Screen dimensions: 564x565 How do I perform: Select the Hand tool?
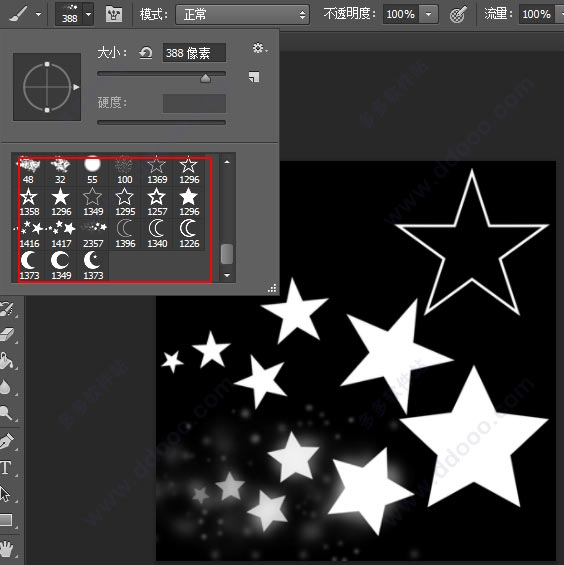(x=6, y=549)
